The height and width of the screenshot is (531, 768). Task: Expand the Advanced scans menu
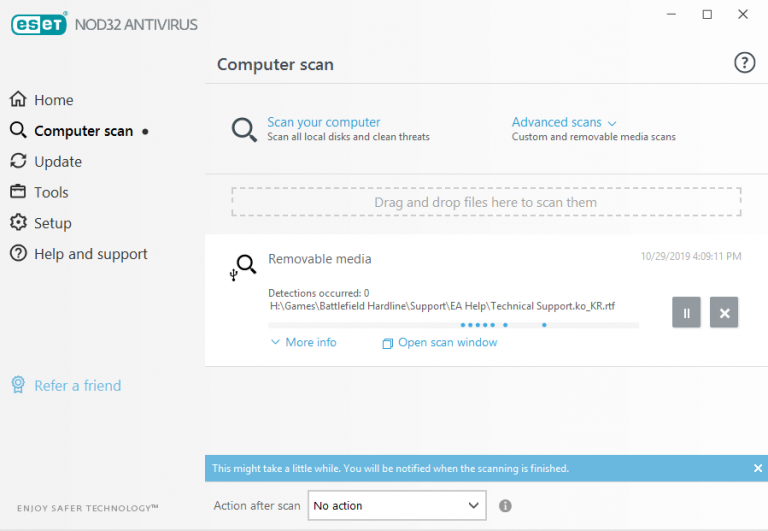coord(564,122)
